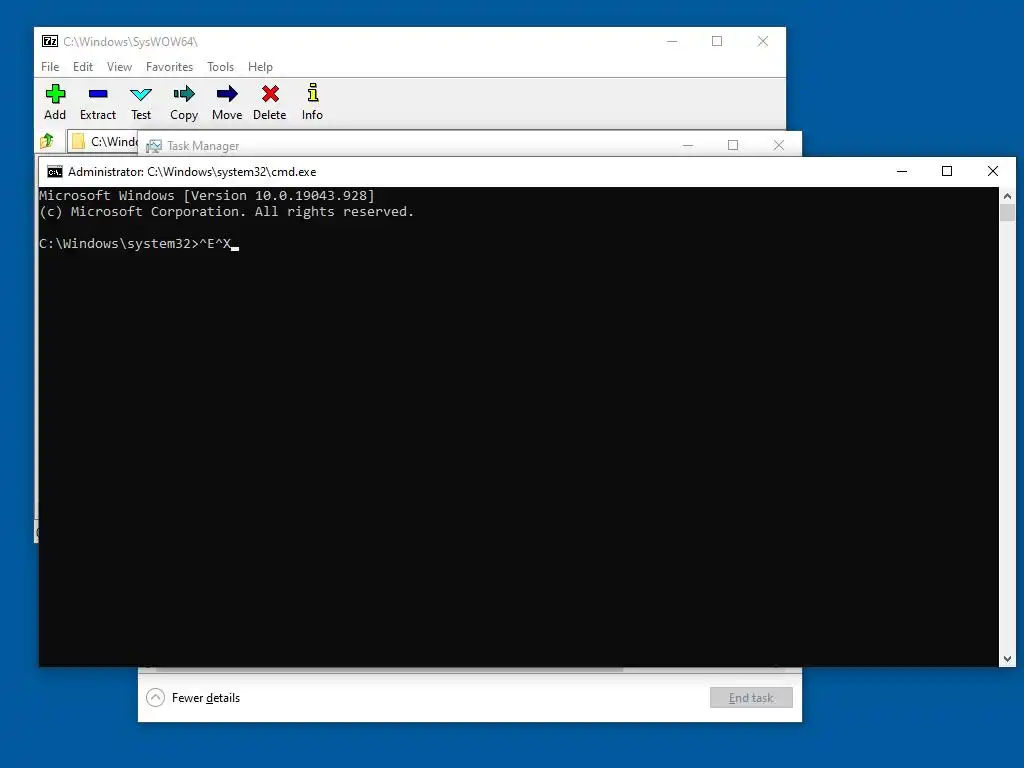The height and width of the screenshot is (768, 1024).
Task: Click the command prompt input line
Action: [138, 244]
